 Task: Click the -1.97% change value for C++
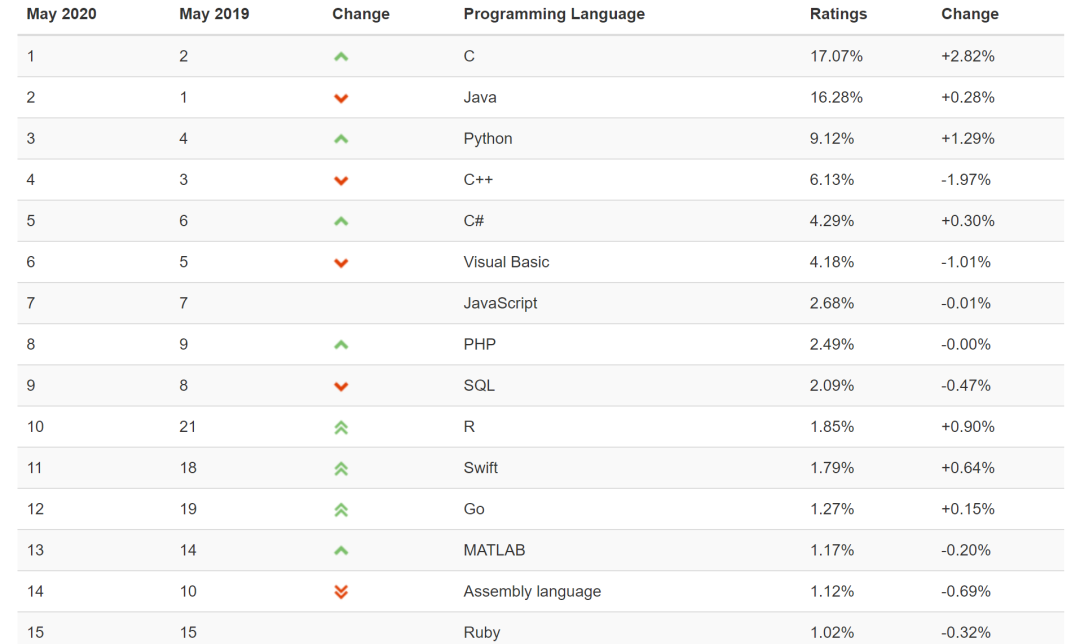pos(966,180)
